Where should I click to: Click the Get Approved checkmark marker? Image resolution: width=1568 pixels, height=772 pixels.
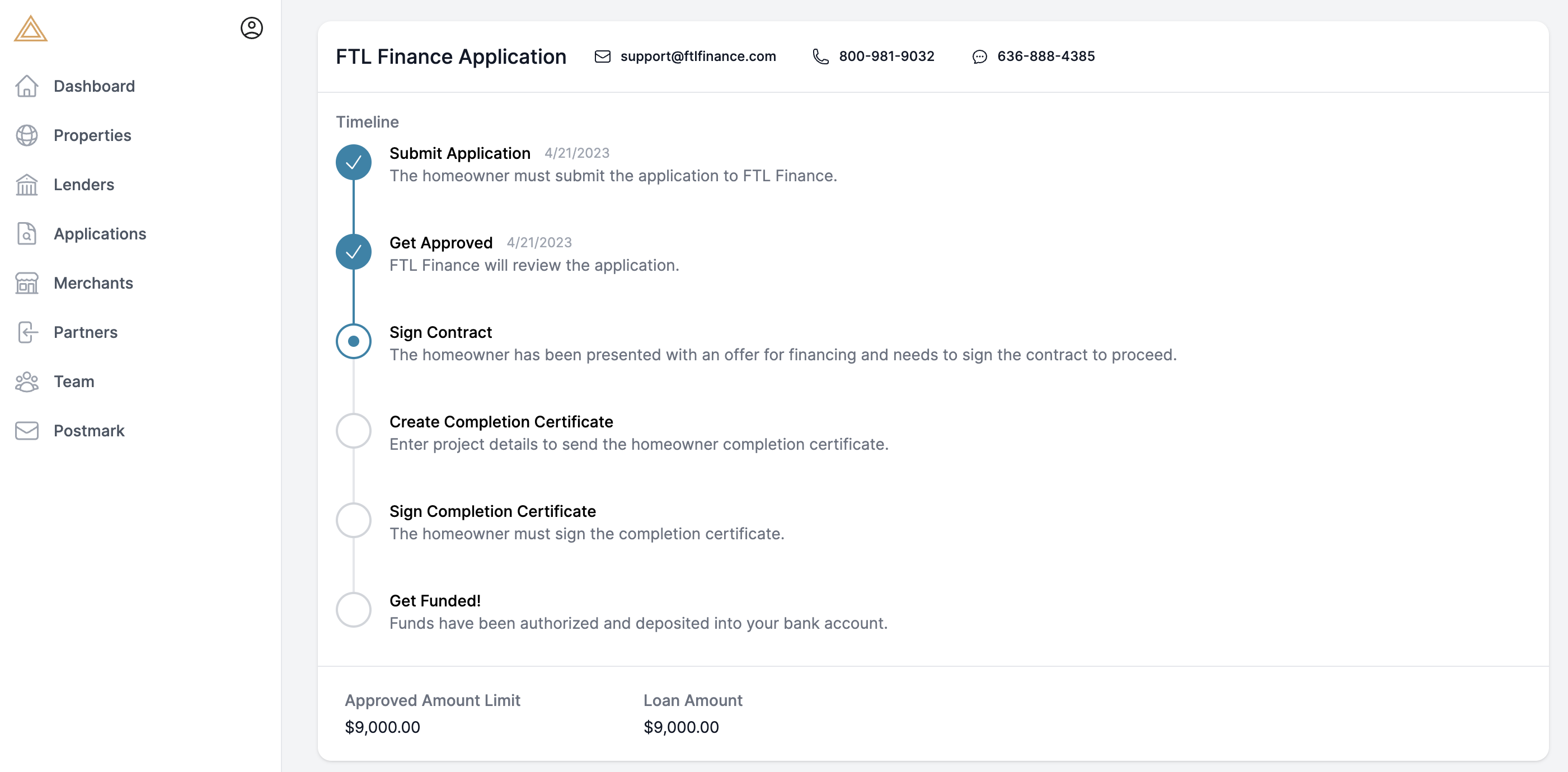click(x=354, y=252)
